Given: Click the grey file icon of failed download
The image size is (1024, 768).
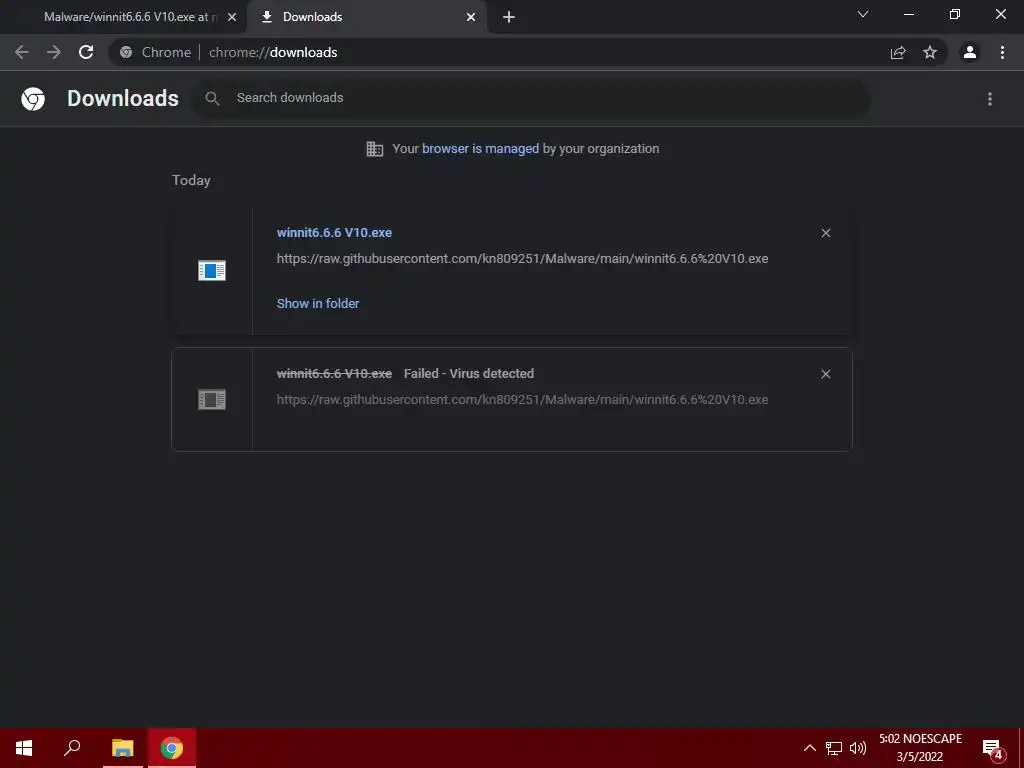Looking at the screenshot, I should click(x=212, y=400).
